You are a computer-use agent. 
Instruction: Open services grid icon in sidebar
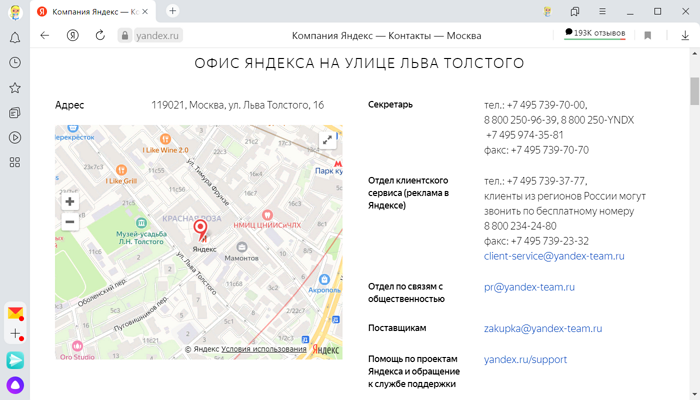point(15,162)
